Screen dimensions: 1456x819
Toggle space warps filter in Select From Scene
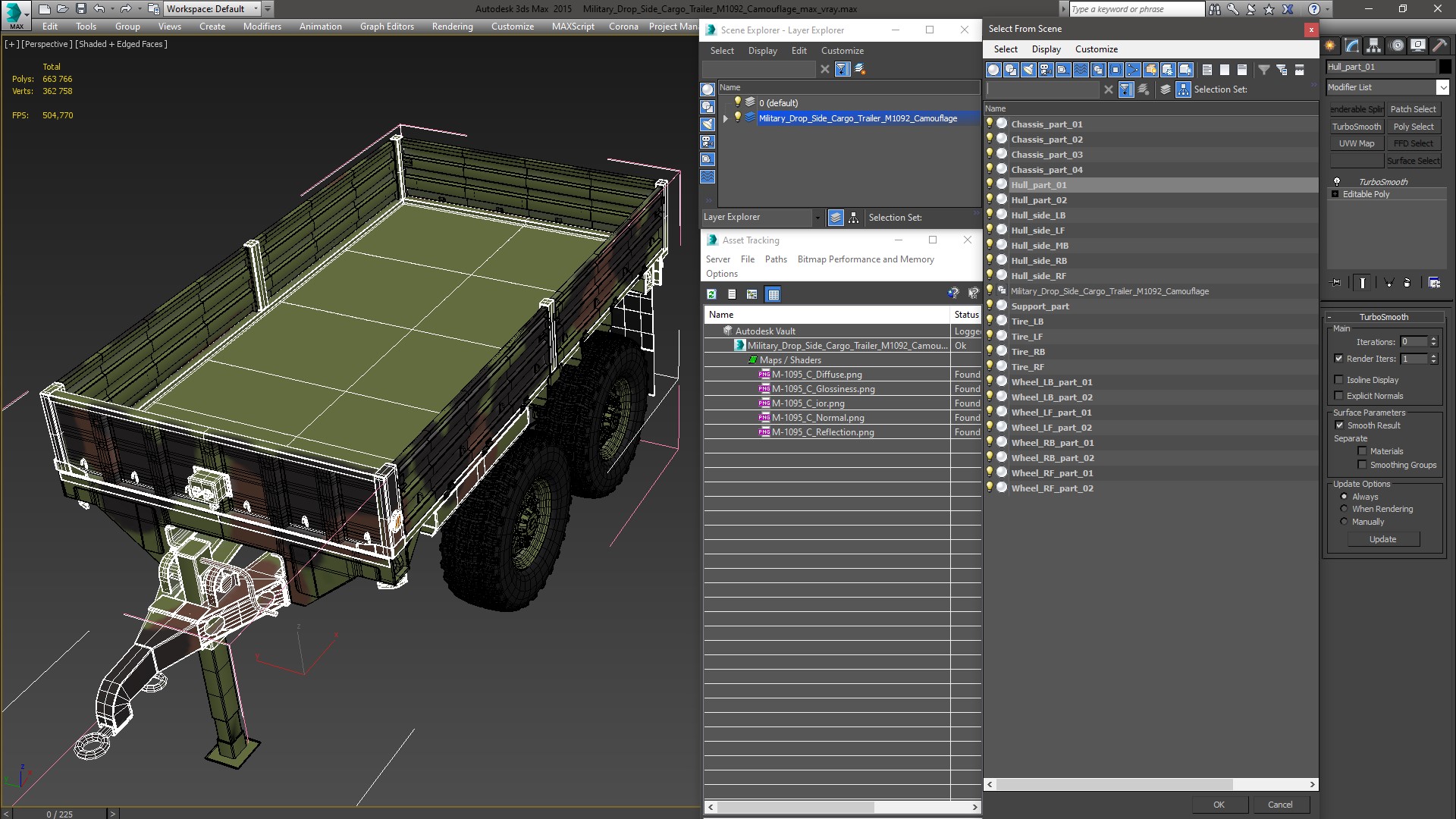[x=1081, y=70]
